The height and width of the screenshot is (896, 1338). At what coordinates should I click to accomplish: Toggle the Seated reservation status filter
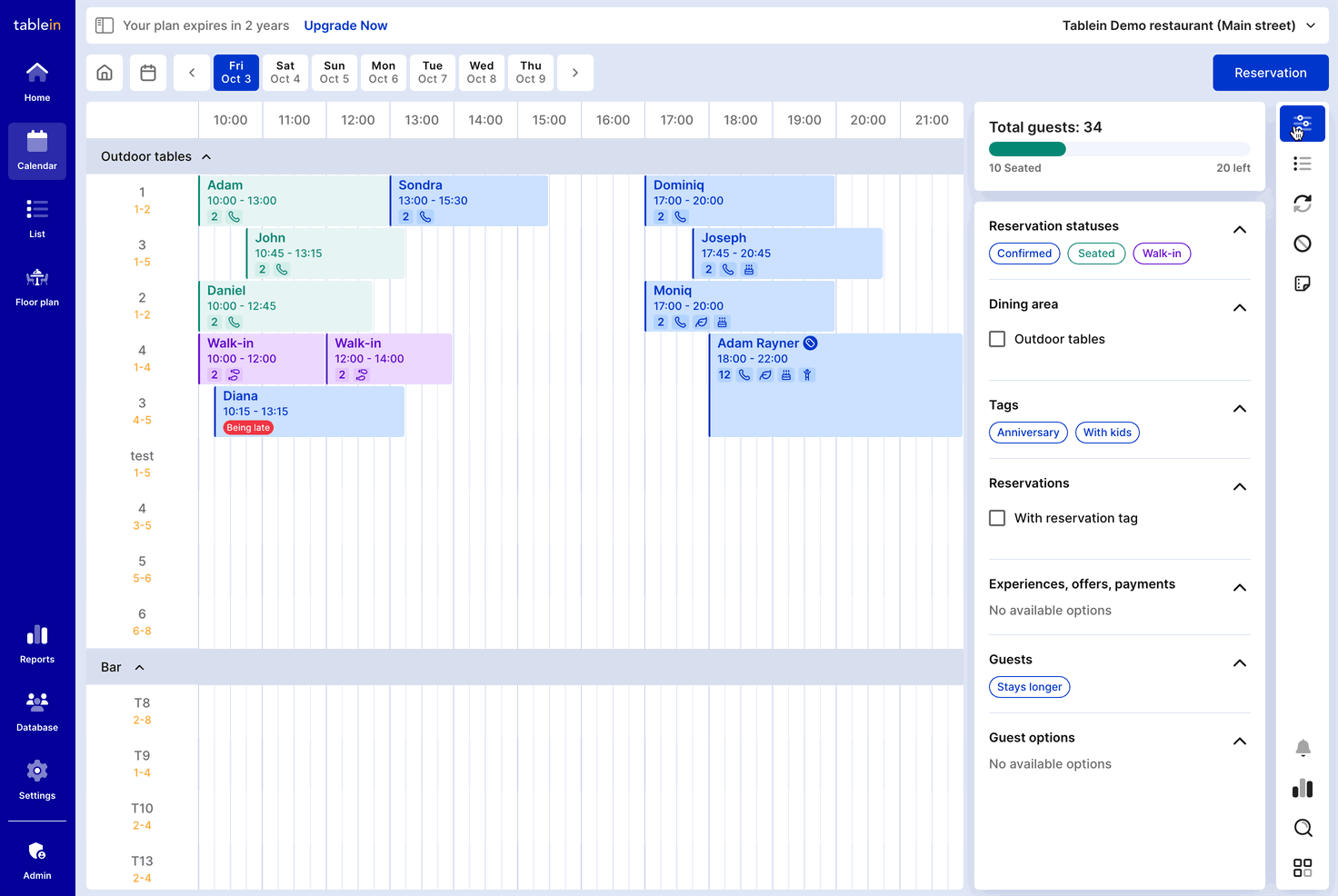pos(1096,254)
